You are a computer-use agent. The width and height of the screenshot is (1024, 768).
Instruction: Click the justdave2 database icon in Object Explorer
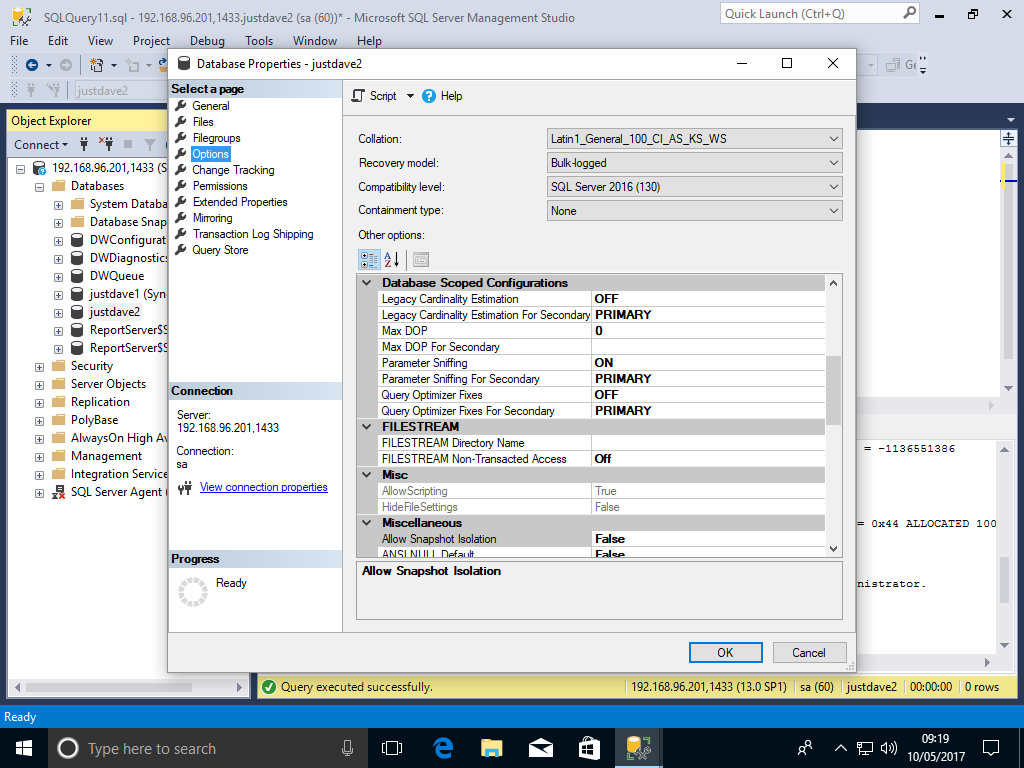pos(77,312)
